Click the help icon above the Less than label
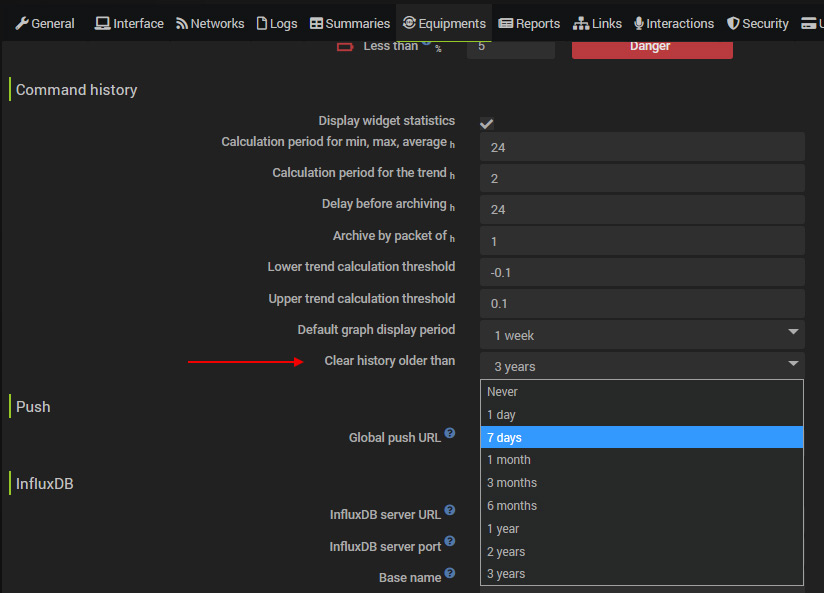824x593 pixels. click(427, 40)
